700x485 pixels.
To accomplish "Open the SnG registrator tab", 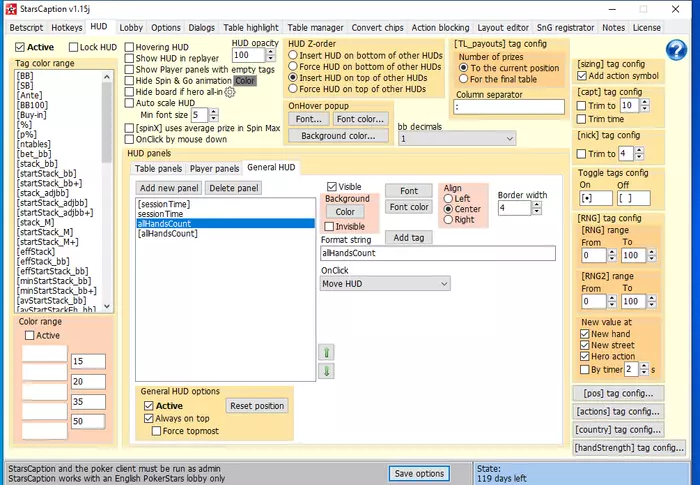I will pyautogui.click(x=565, y=28).
